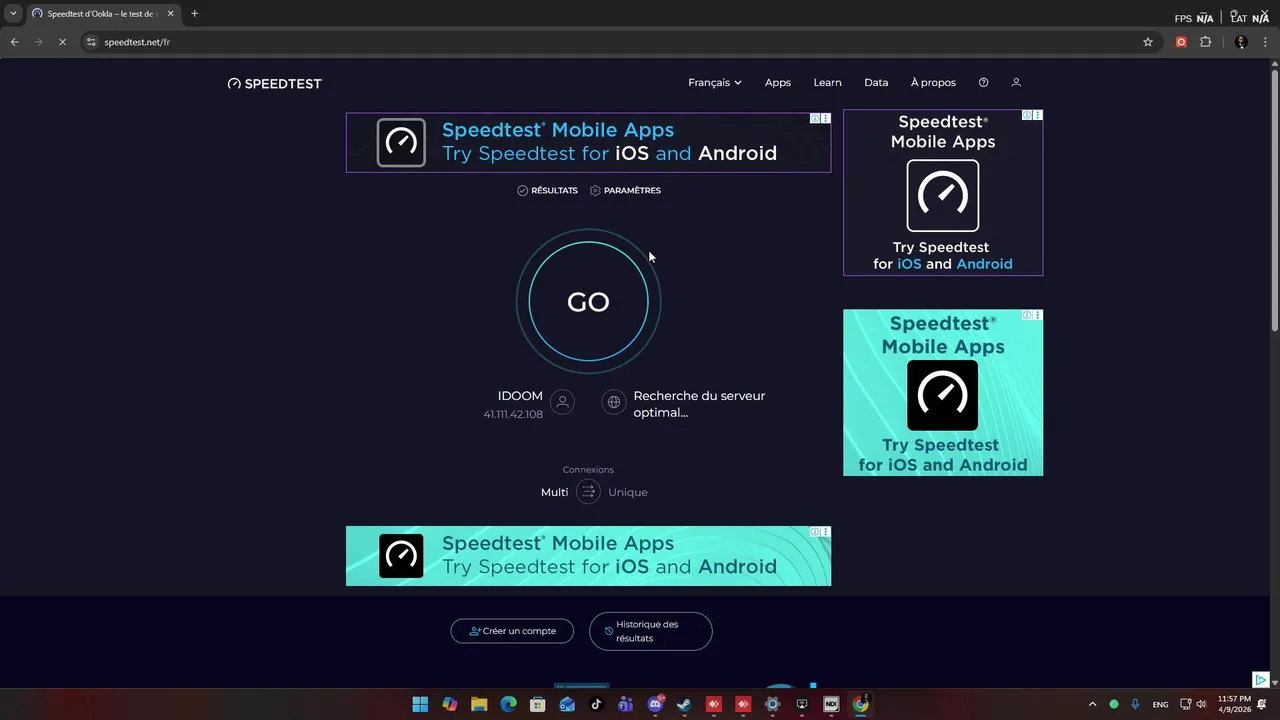
Task: Switch to RÉSULTATS tab
Action: coord(547,190)
